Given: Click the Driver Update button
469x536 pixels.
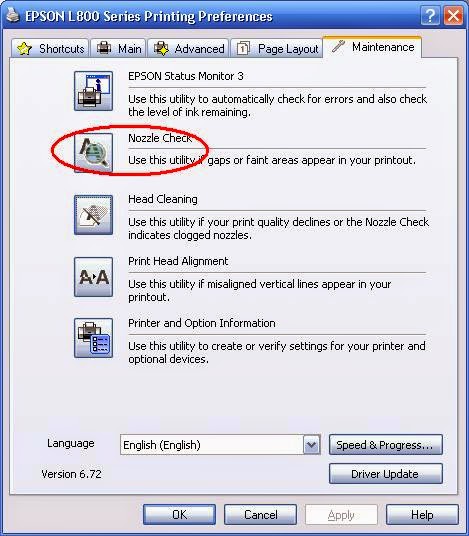Looking at the screenshot, I should click(x=386, y=474).
